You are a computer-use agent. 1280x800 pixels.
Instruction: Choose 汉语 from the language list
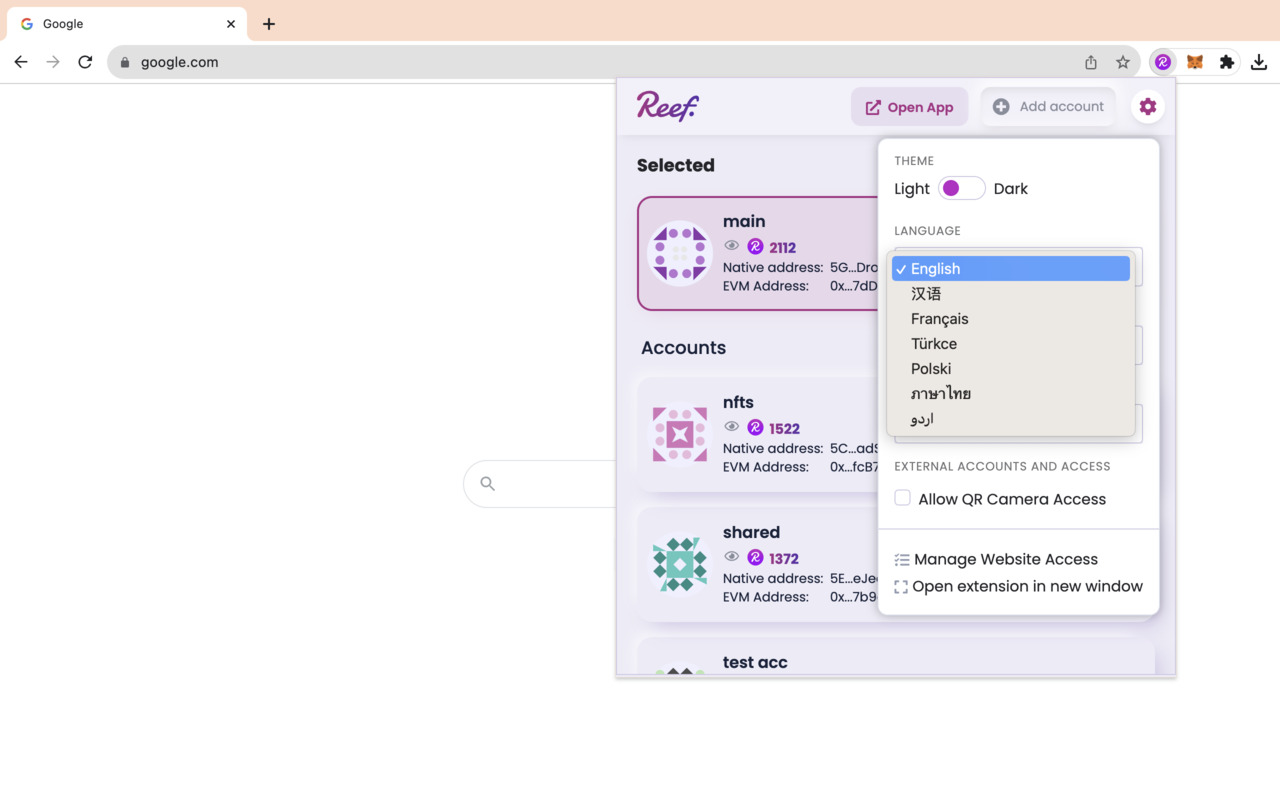coord(926,293)
